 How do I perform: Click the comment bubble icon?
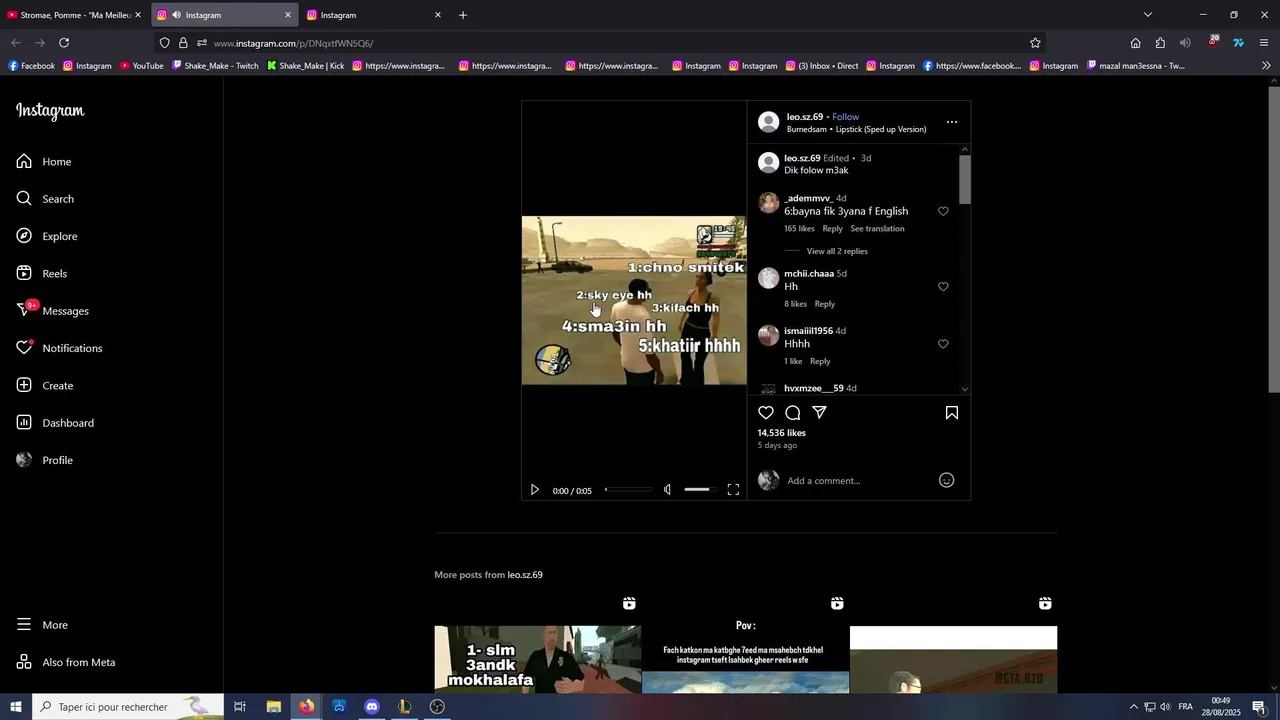coord(793,413)
